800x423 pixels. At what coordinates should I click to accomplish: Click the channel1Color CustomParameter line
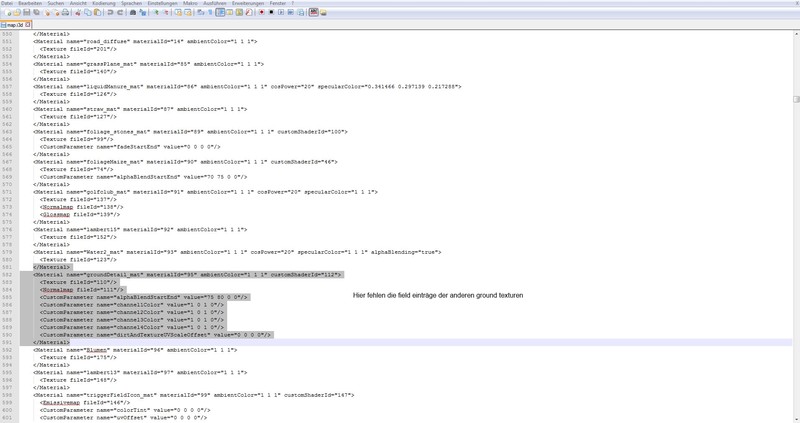point(132,305)
